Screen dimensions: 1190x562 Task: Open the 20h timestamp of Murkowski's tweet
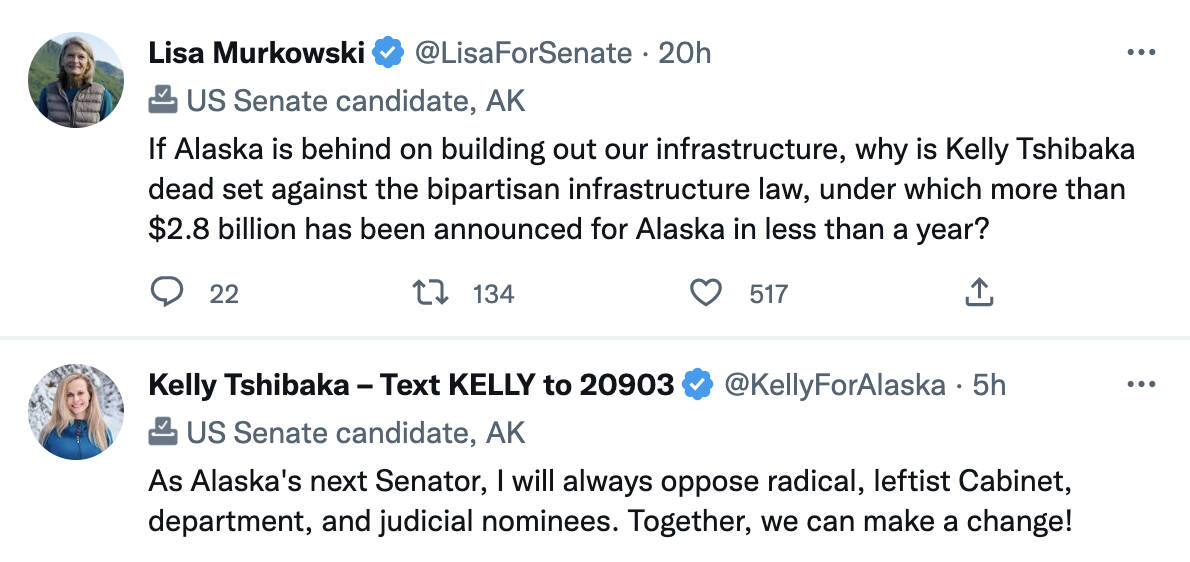pos(685,53)
